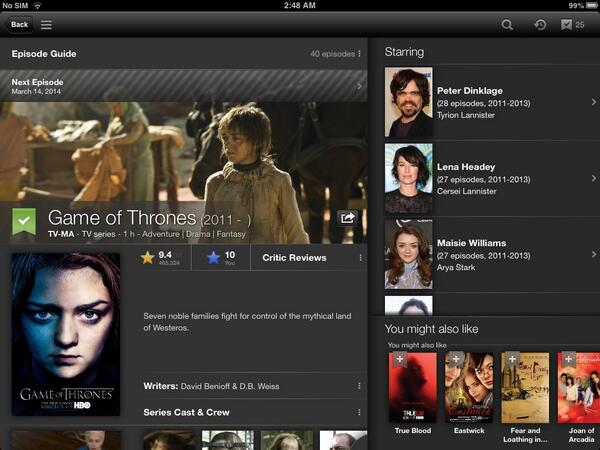The height and width of the screenshot is (450, 600).
Task: Open Peter Dinklage's photo
Action: pos(409,102)
